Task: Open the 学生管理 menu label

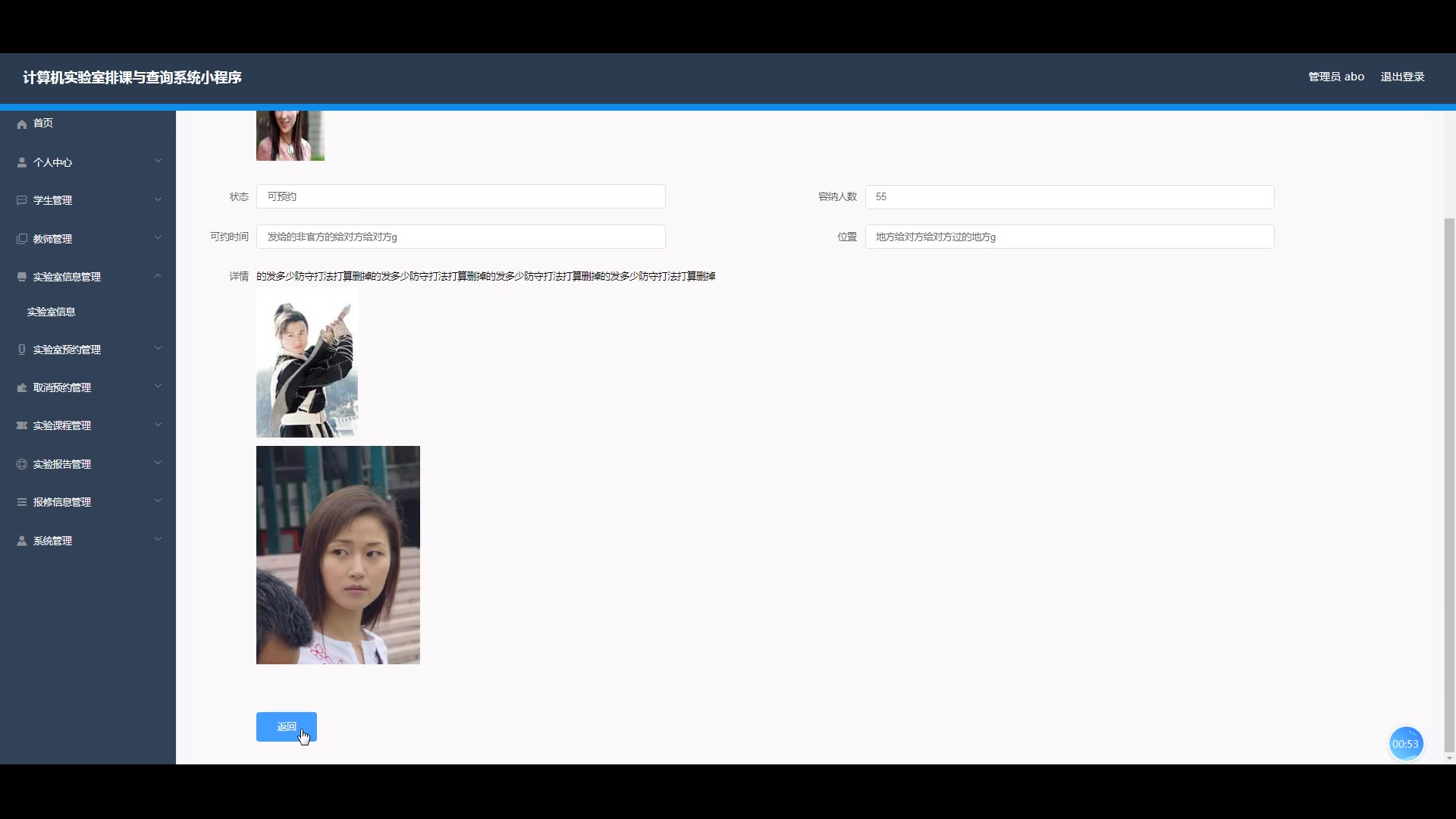Action: pyautogui.click(x=52, y=200)
